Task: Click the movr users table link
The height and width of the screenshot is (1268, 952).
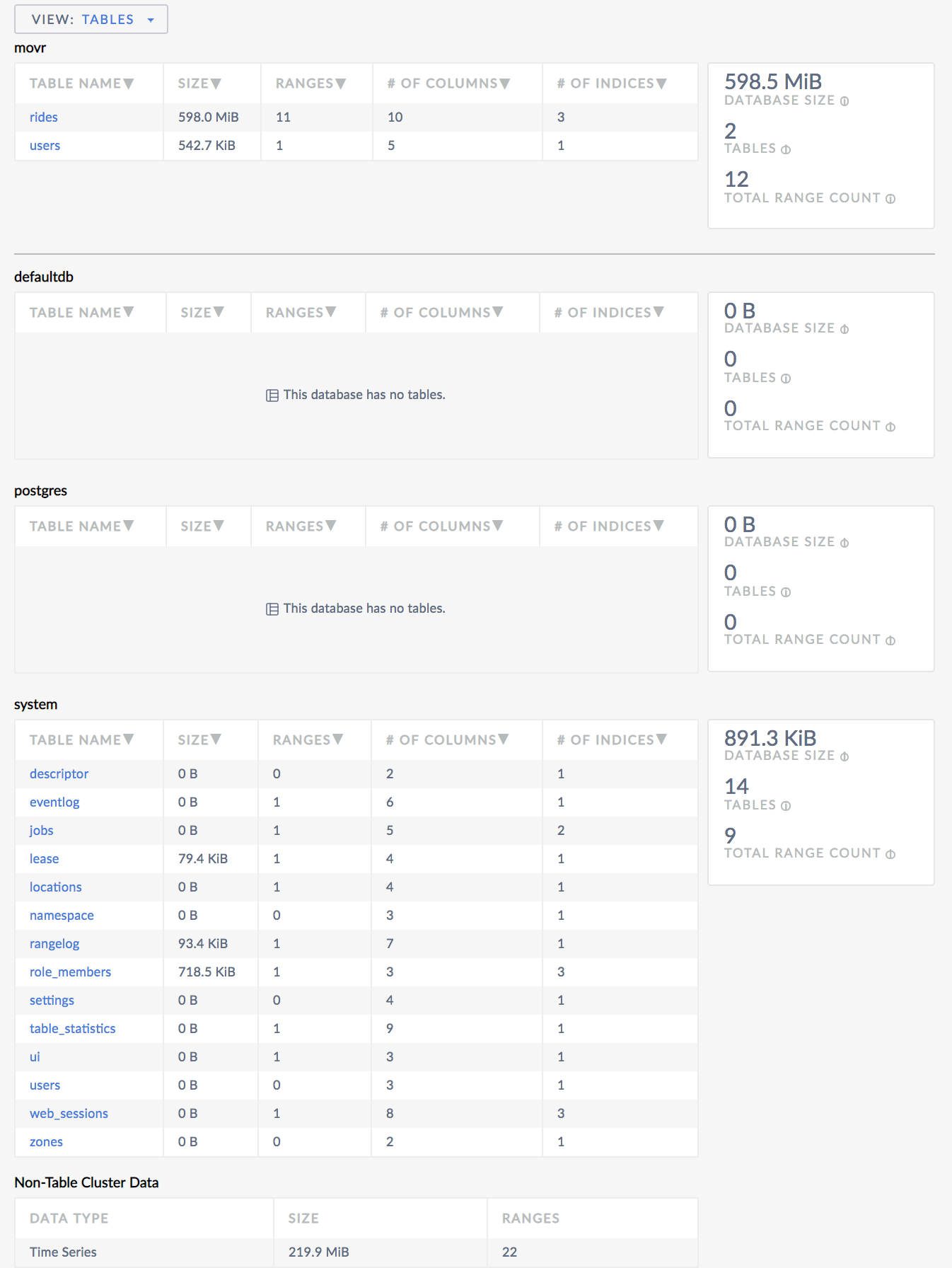Action: (x=45, y=146)
